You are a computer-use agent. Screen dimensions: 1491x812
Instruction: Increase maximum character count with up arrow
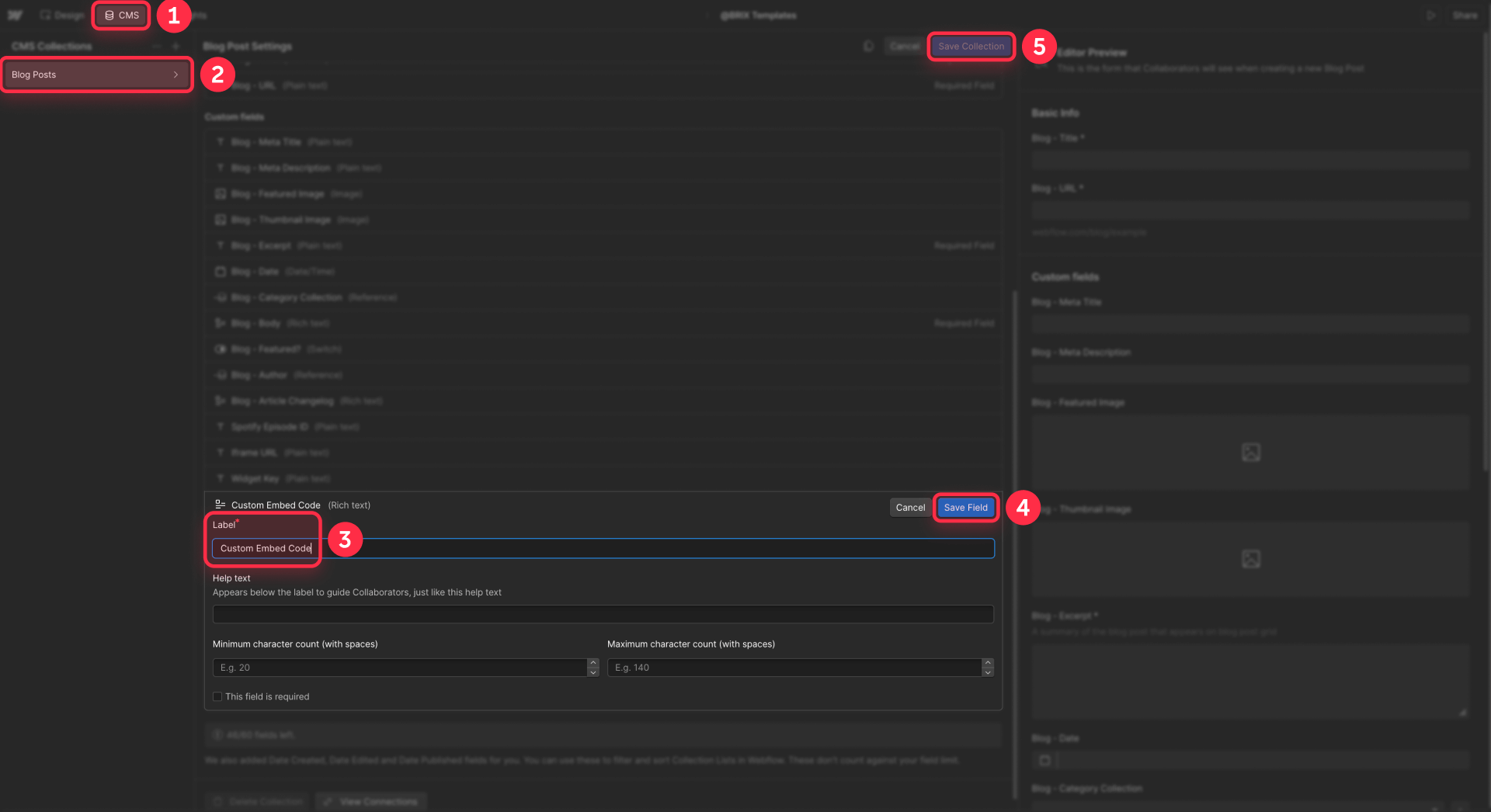(987, 663)
